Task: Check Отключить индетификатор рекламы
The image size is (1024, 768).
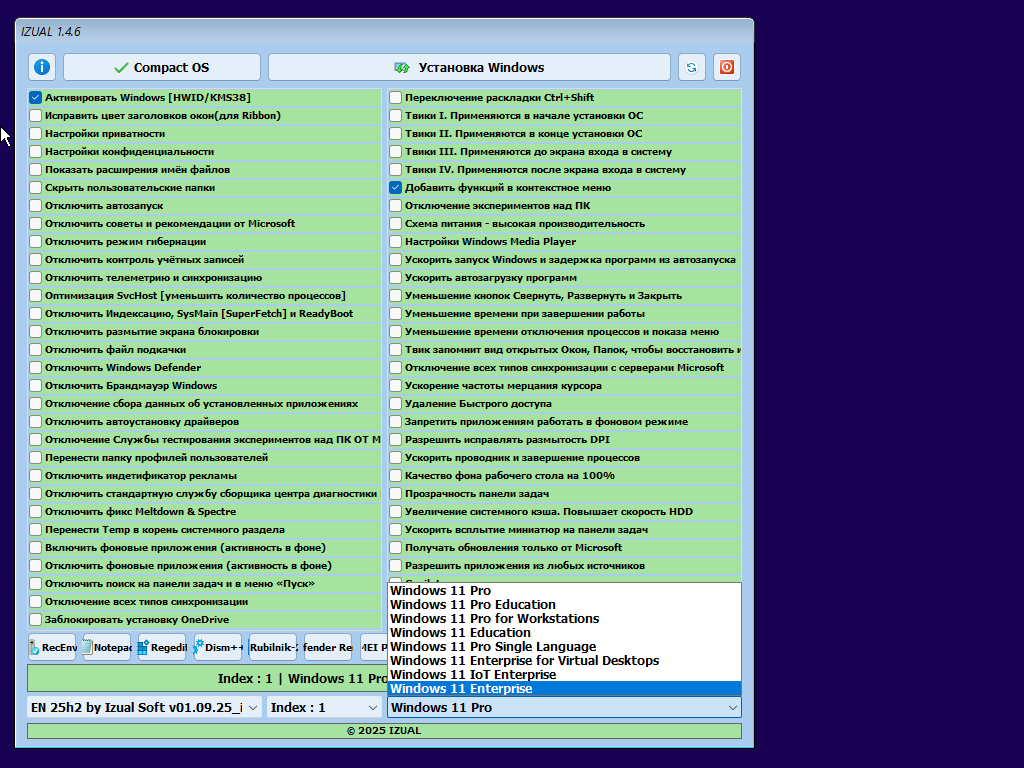Action: click(35, 475)
